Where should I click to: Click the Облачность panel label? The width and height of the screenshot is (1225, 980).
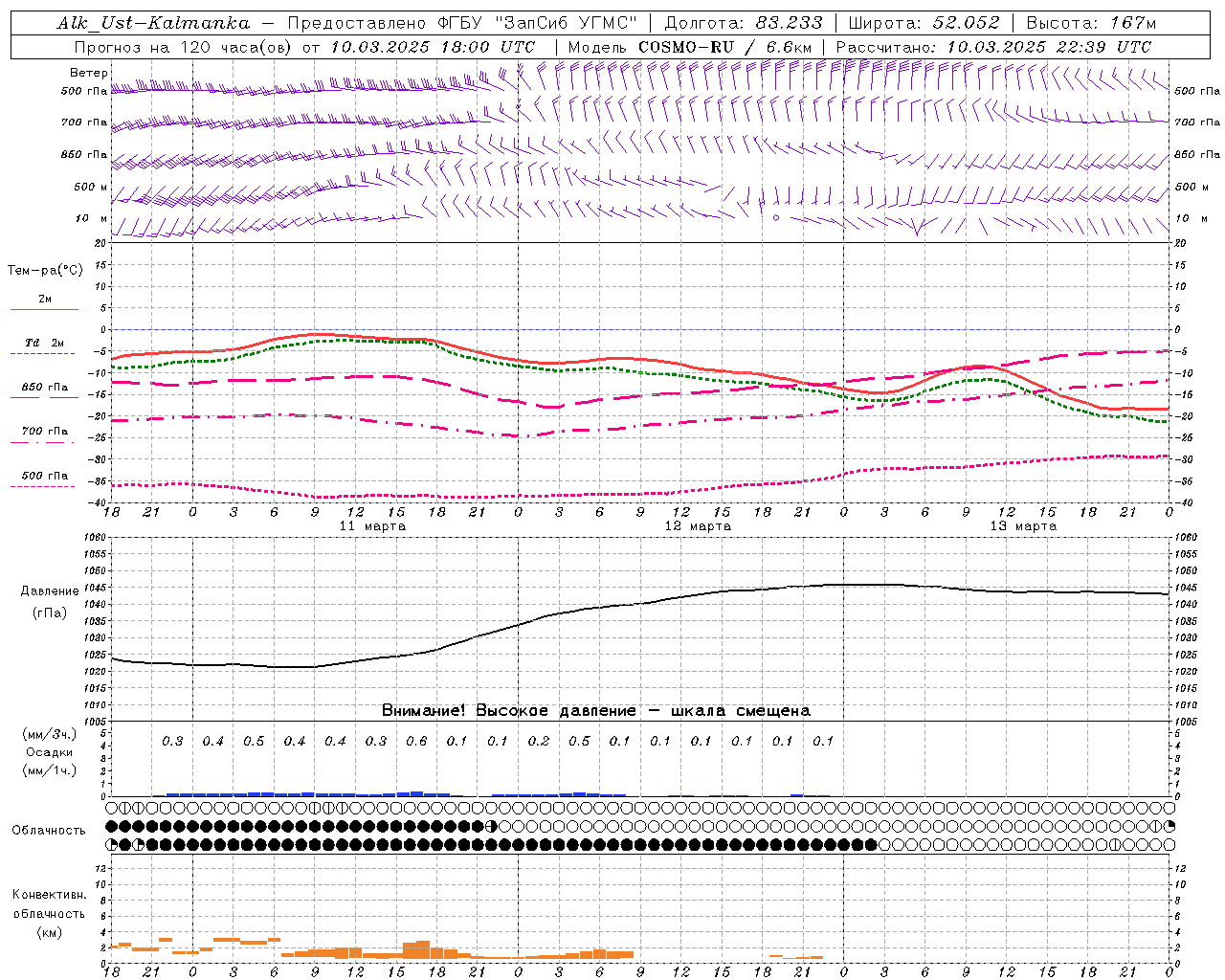pyautogui.click(x=49, y=831)
